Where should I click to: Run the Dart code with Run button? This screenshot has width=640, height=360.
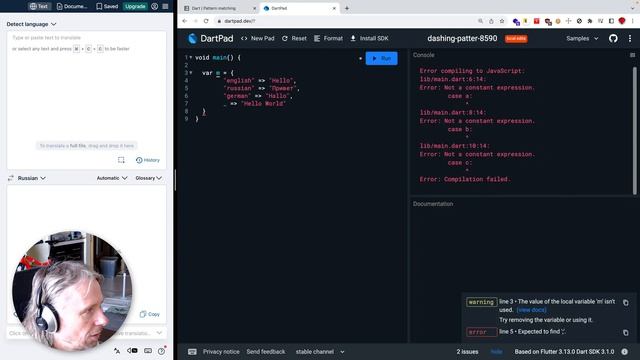pyautogui.click(x=381, y=58)
